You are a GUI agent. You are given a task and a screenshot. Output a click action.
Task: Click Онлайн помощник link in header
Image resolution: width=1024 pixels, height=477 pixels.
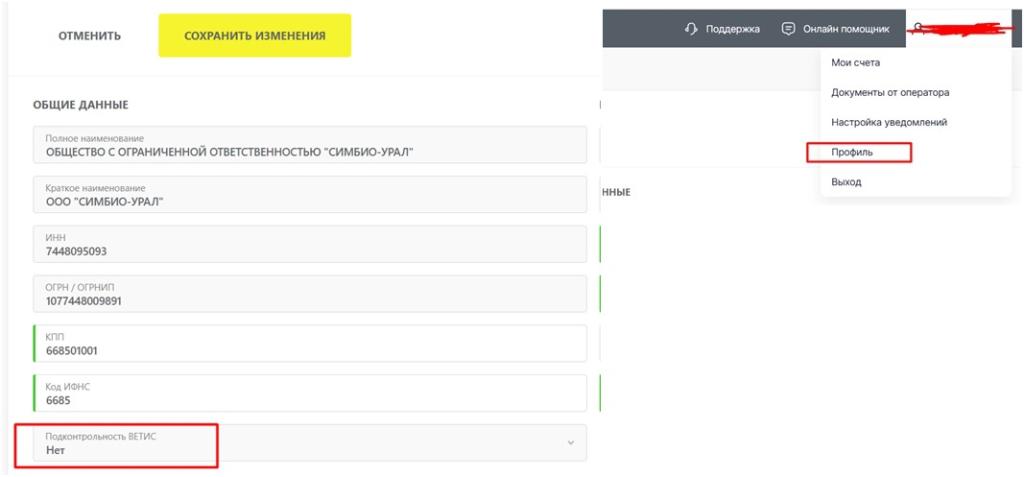846,29
